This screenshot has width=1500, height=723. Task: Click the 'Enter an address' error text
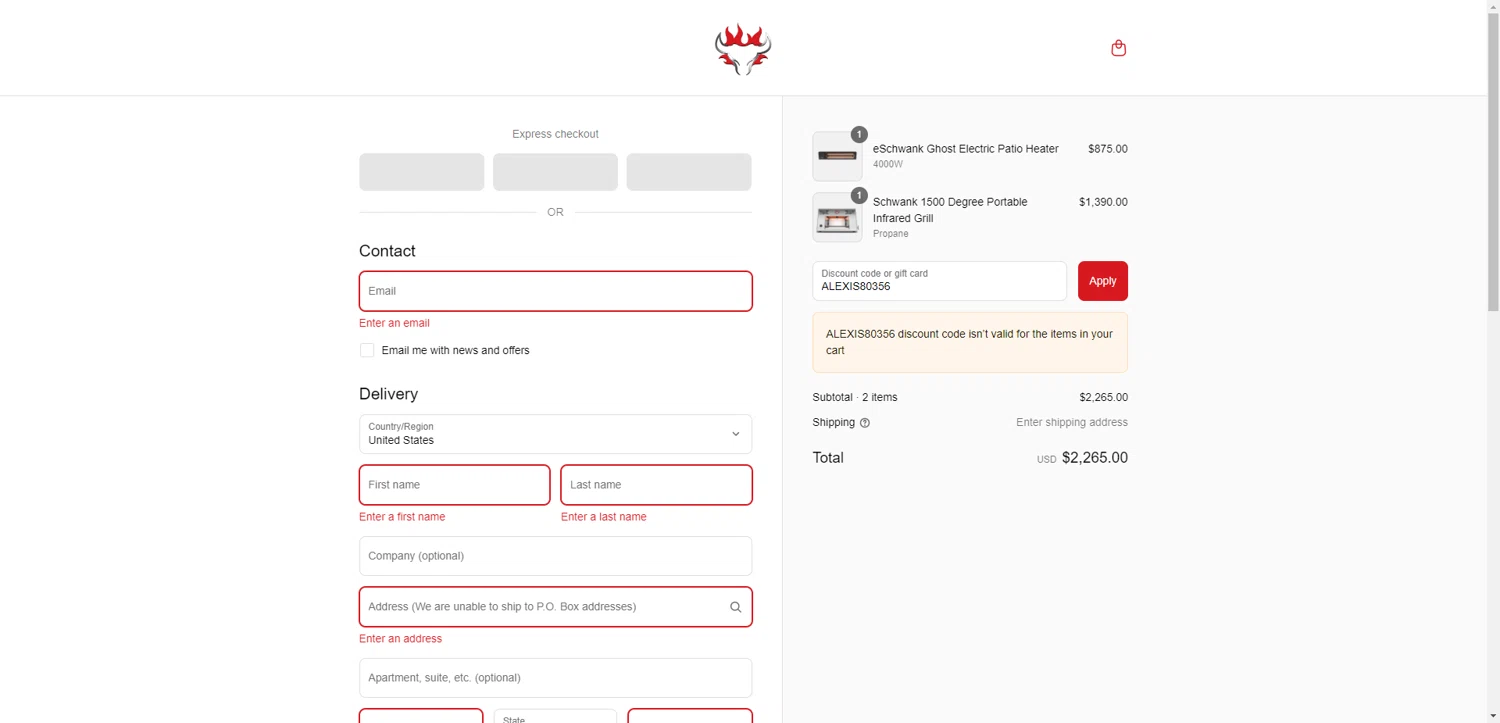tap(400, 639)
